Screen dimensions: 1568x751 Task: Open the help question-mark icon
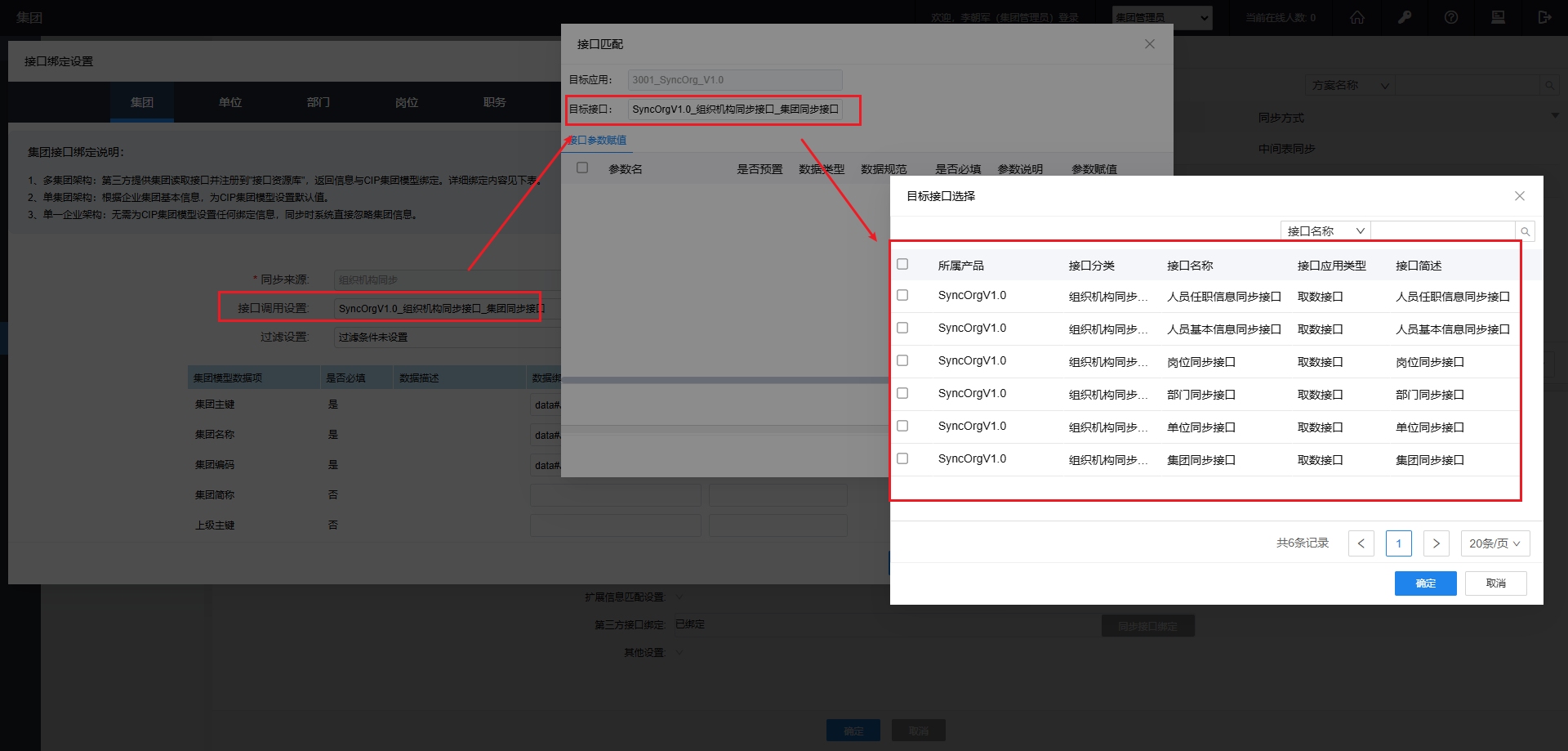pos(1451,17)
